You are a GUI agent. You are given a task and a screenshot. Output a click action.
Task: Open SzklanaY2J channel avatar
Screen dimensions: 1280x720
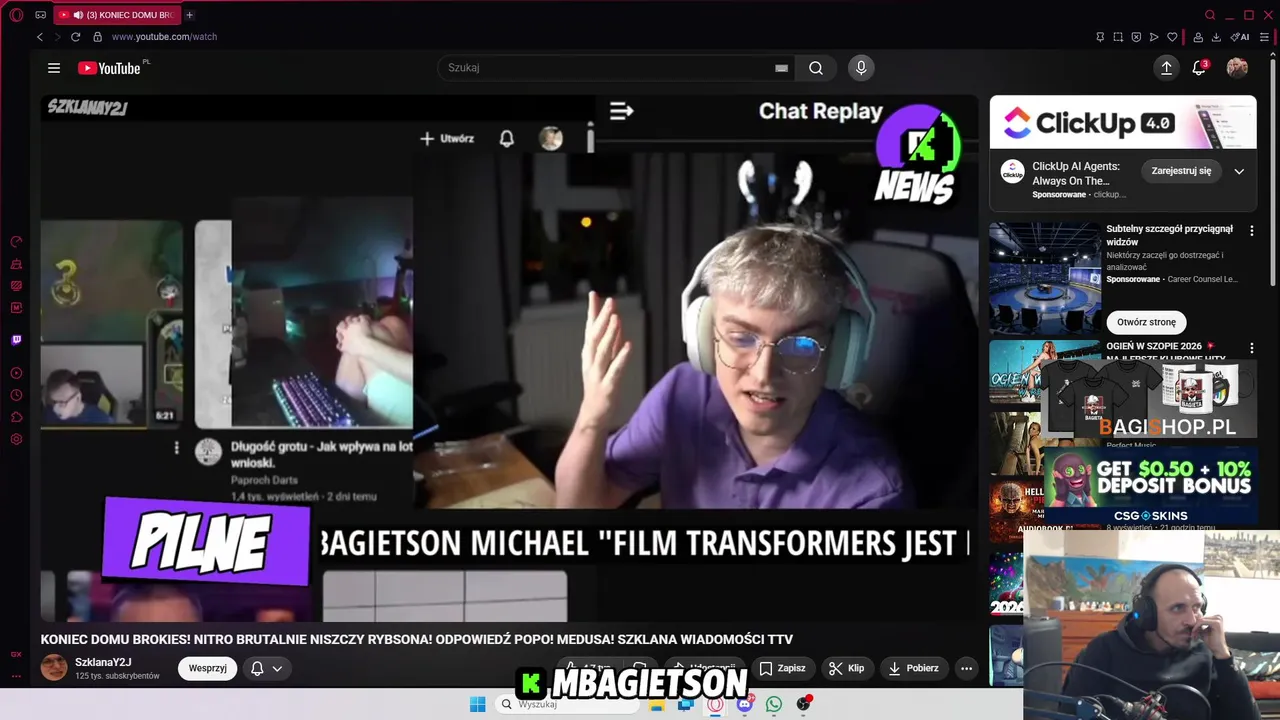[x=54, y=668]
